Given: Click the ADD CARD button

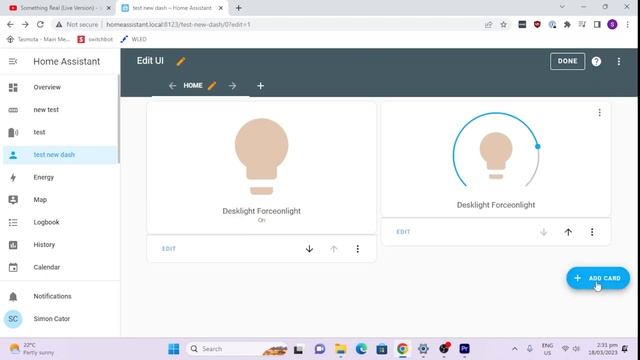Looking at the screenshot, I should click(x=598, y=278).
